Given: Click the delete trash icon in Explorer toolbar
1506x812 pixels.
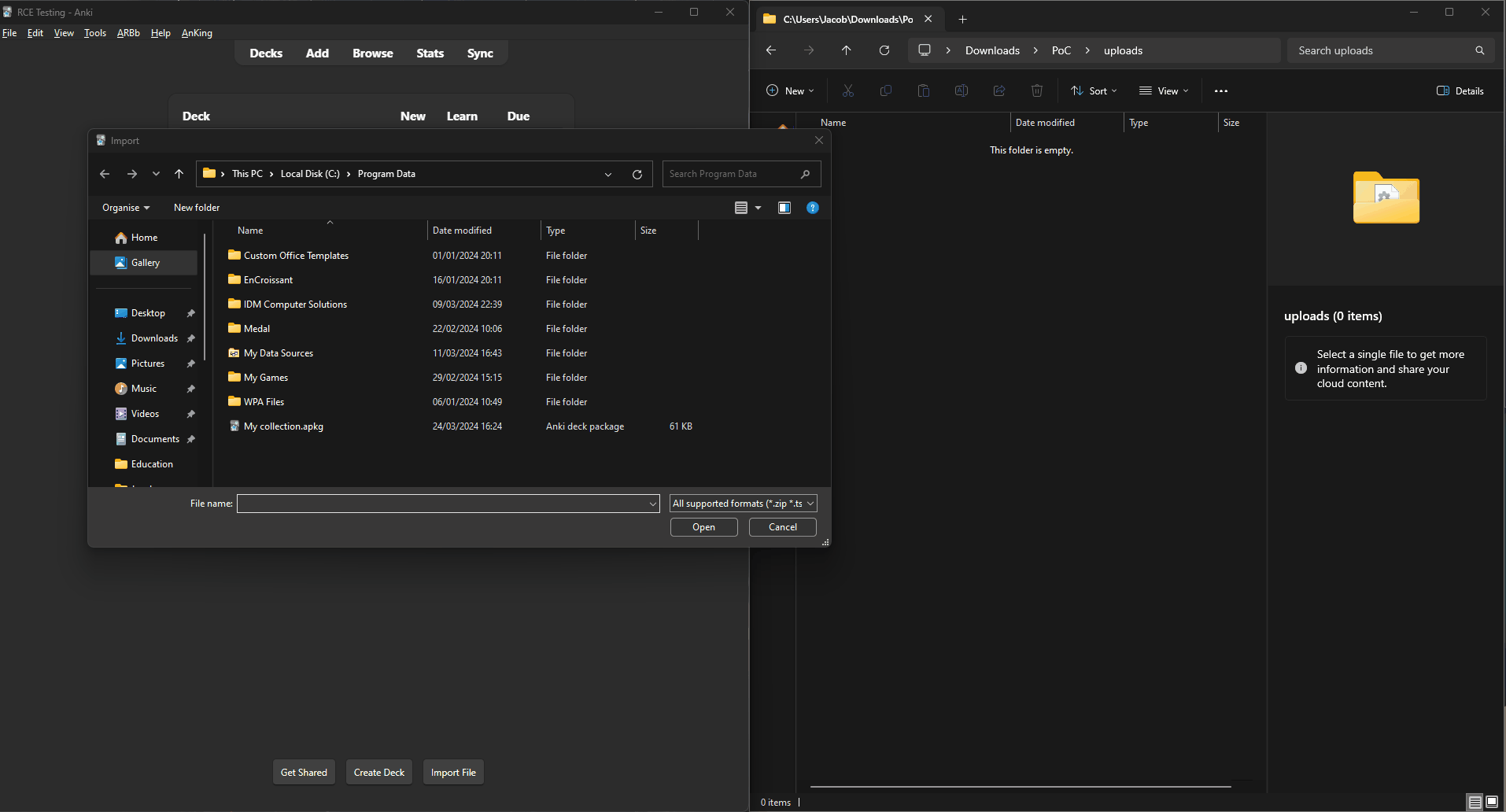Looking at the screenshot, I should click(1036, 91).
